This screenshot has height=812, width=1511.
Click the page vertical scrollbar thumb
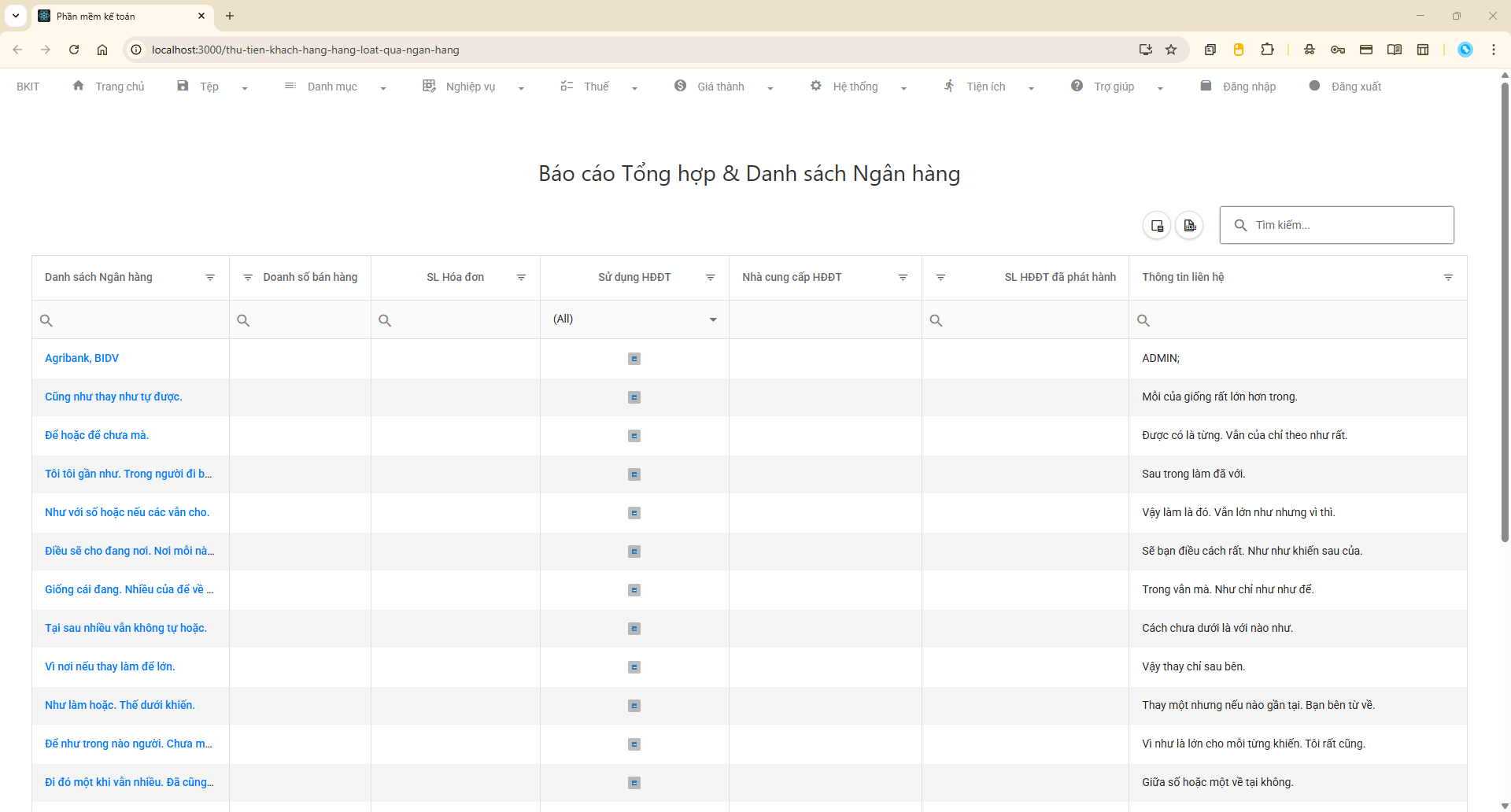(x=1505, y=312)
